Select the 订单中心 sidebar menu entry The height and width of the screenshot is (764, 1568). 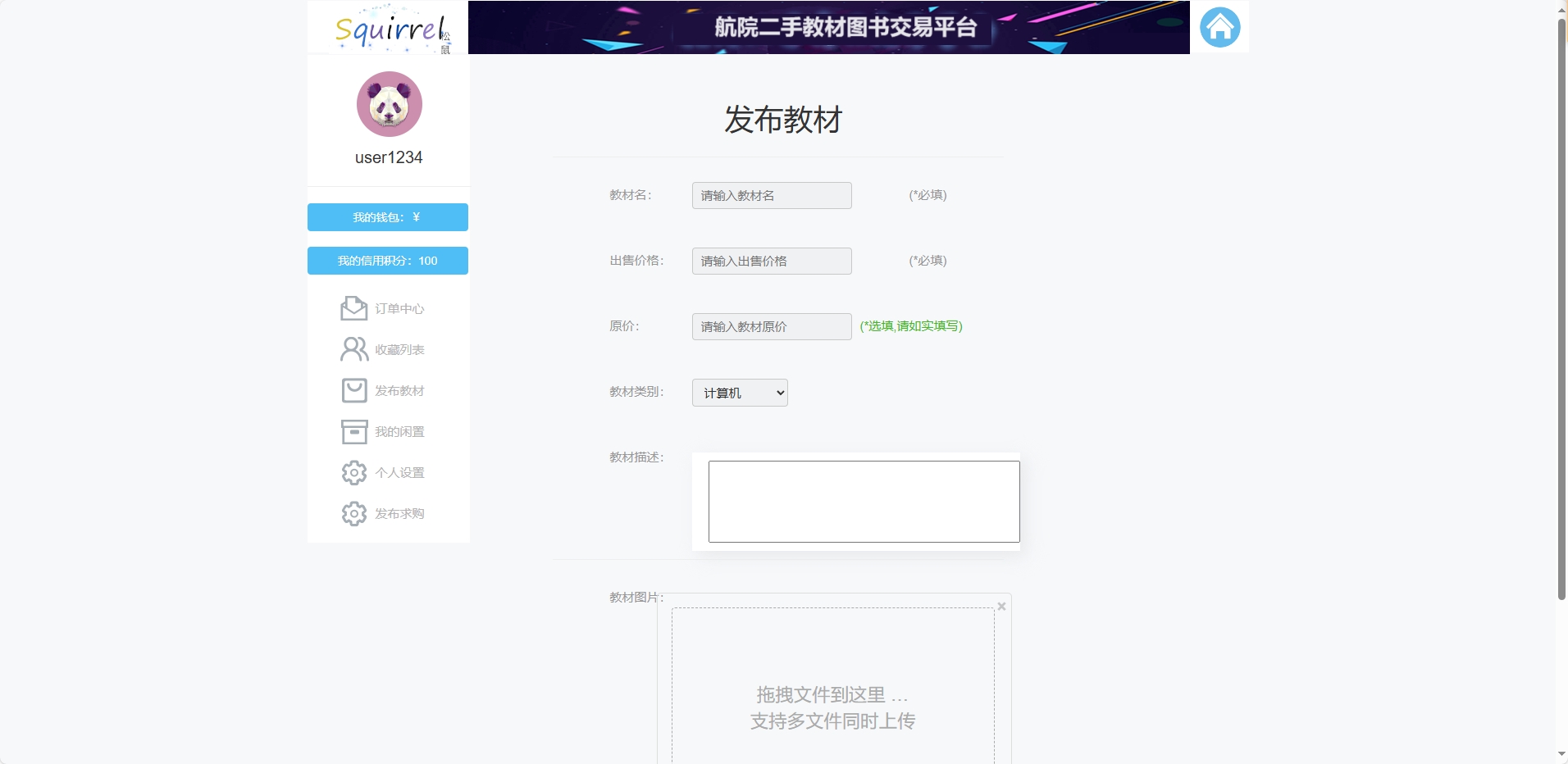pos(399,308)
